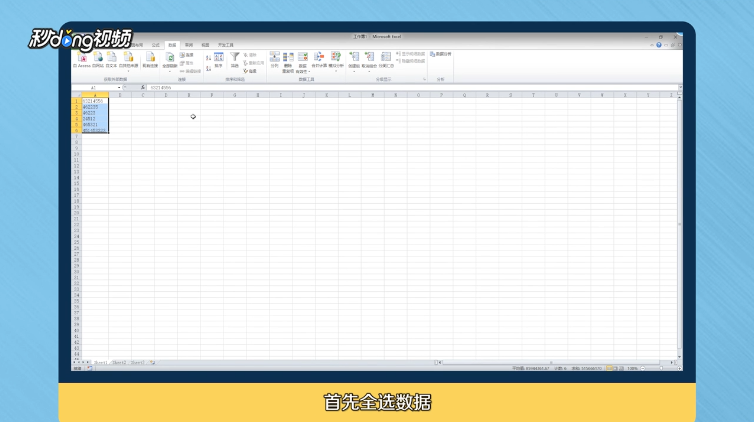This screenshot has height=422, width=754.
Task: Choose the Remove Duplicates icon
Action: point(288,62)
